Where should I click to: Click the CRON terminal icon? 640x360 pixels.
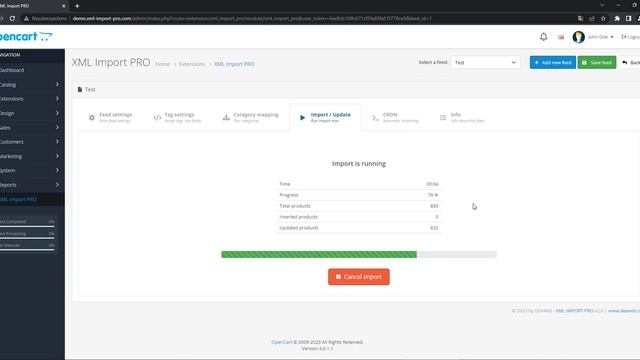[x=375, y=118]
